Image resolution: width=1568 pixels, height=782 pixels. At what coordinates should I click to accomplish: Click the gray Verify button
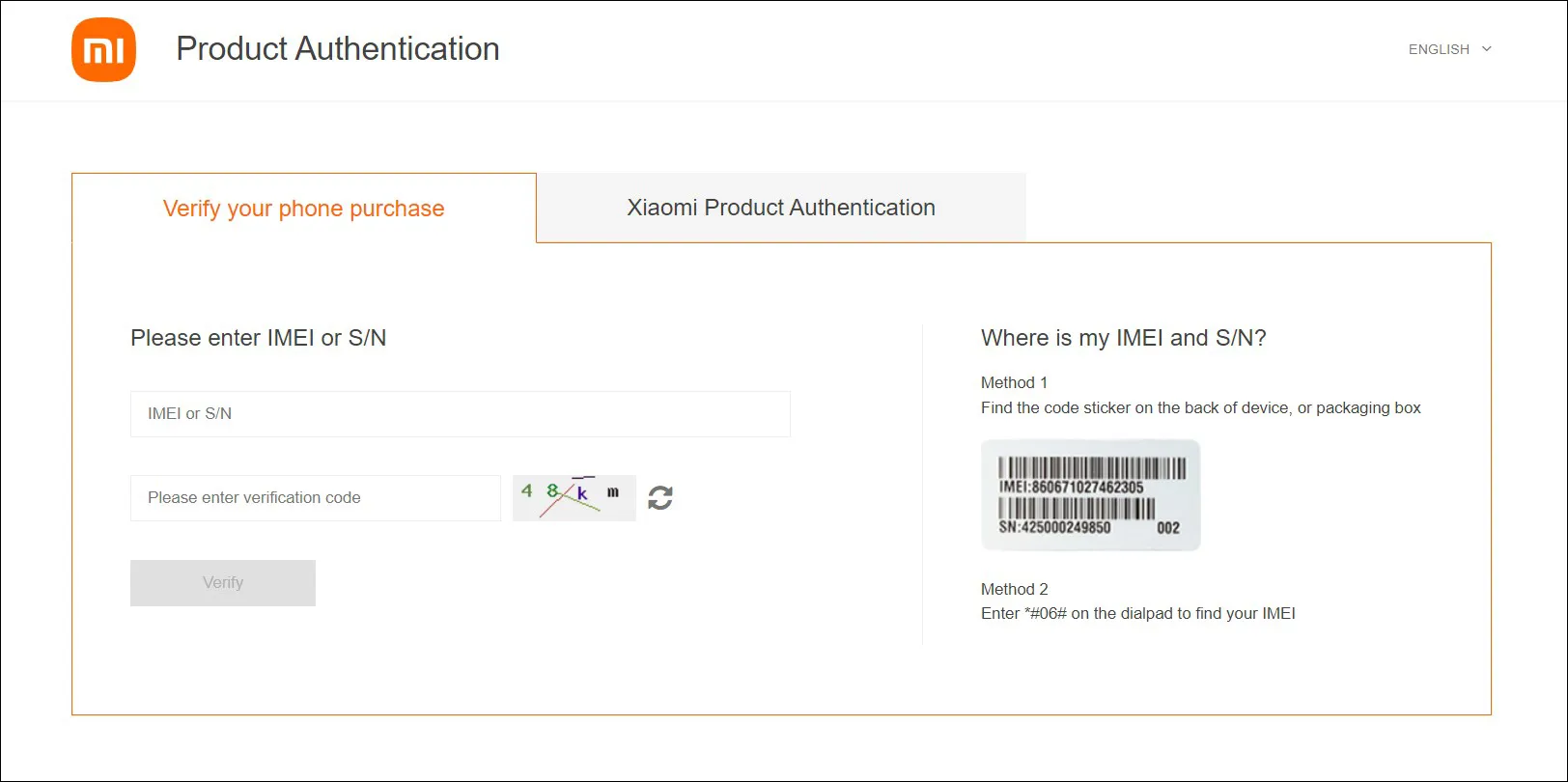(x=223, y=583)
